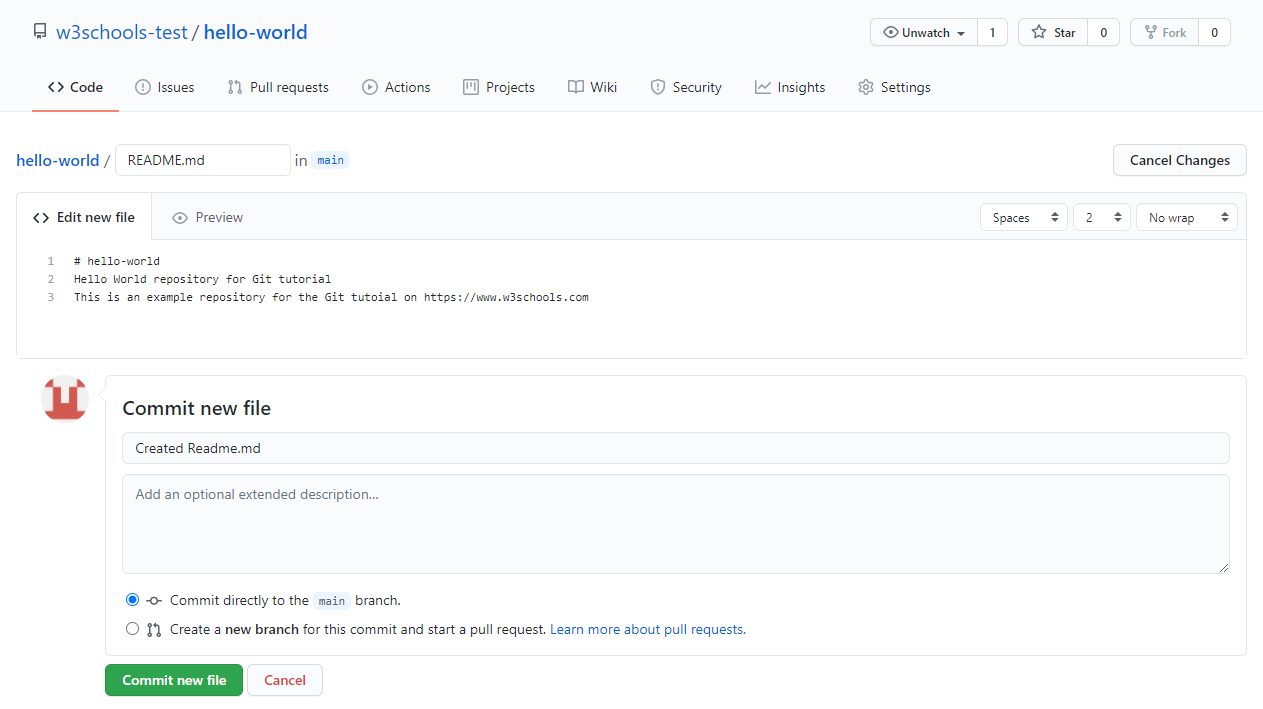Open Insights via the graph icon

pyautogui.click(x=761, y=87)
